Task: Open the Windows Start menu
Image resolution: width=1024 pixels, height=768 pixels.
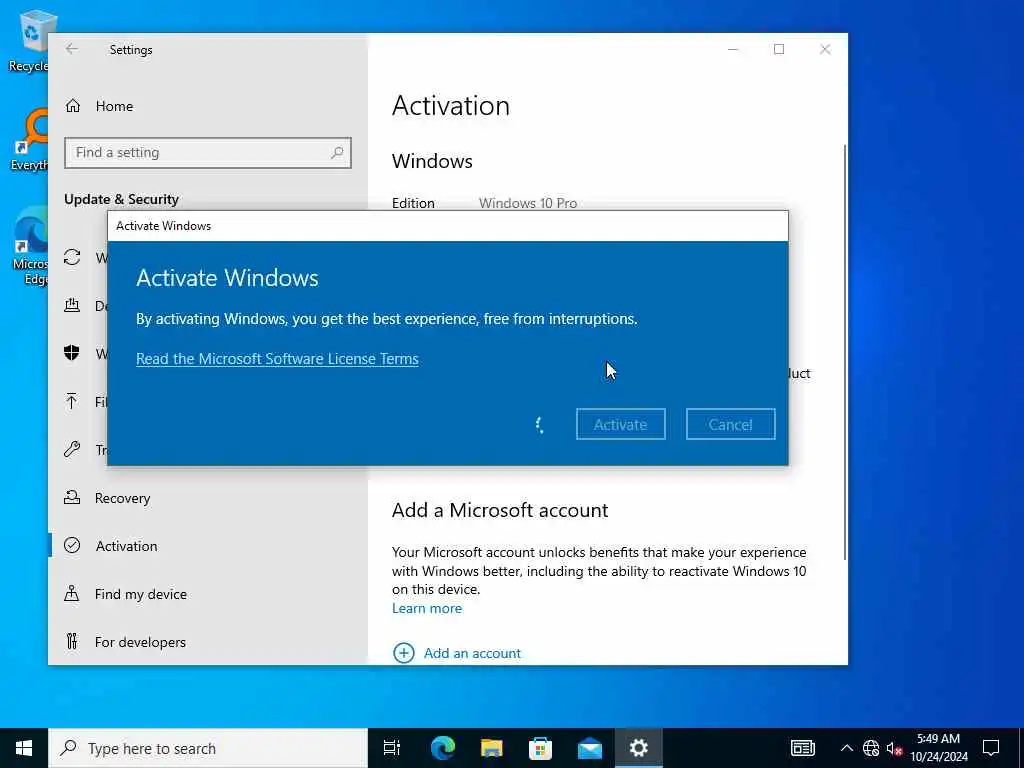Action: (x=24, y=748)
